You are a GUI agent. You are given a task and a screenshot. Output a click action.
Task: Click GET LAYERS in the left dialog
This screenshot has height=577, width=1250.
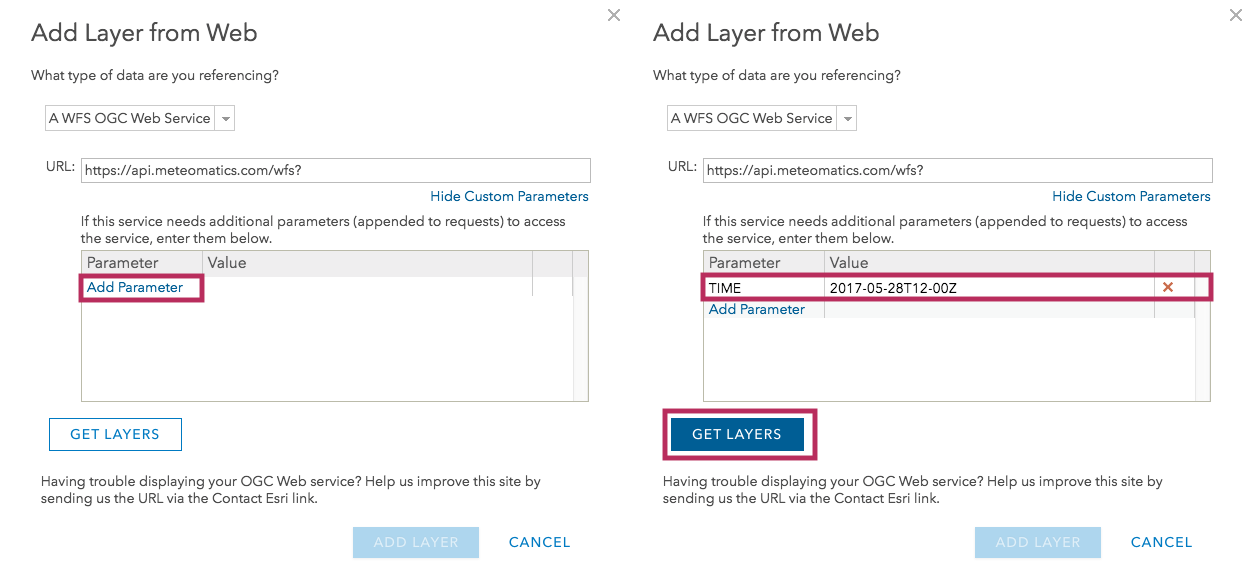pos(115,434)
